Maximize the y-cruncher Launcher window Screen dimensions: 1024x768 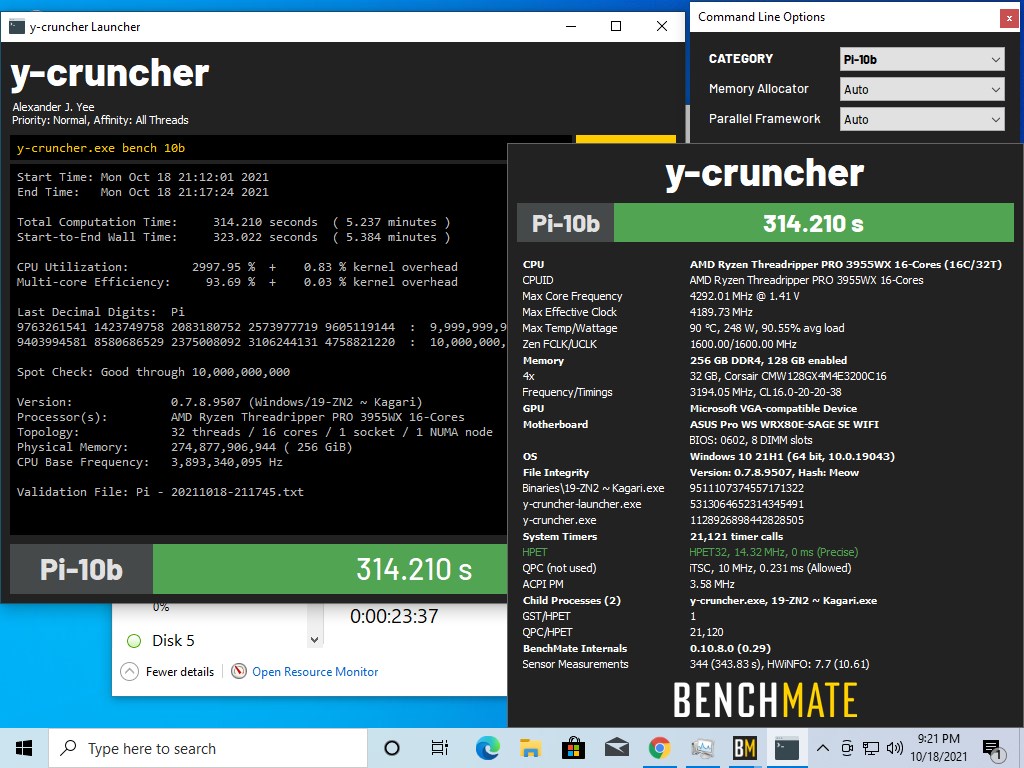(x=616, y=26)
